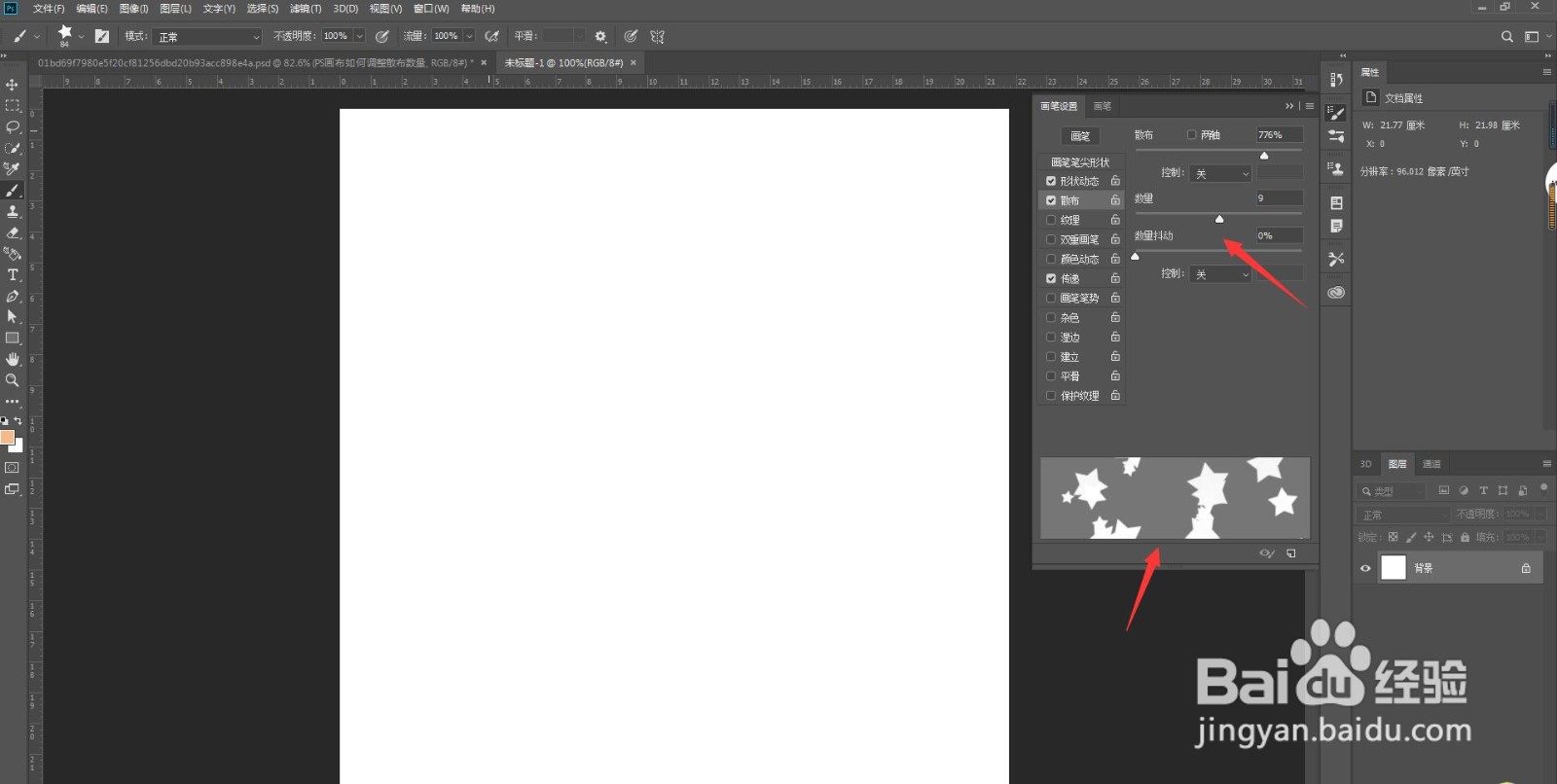The height and width of the screenshot is (784, 1557).
Task: Adjust the 散布 scatter slider handle
Action: [1264, 156]
